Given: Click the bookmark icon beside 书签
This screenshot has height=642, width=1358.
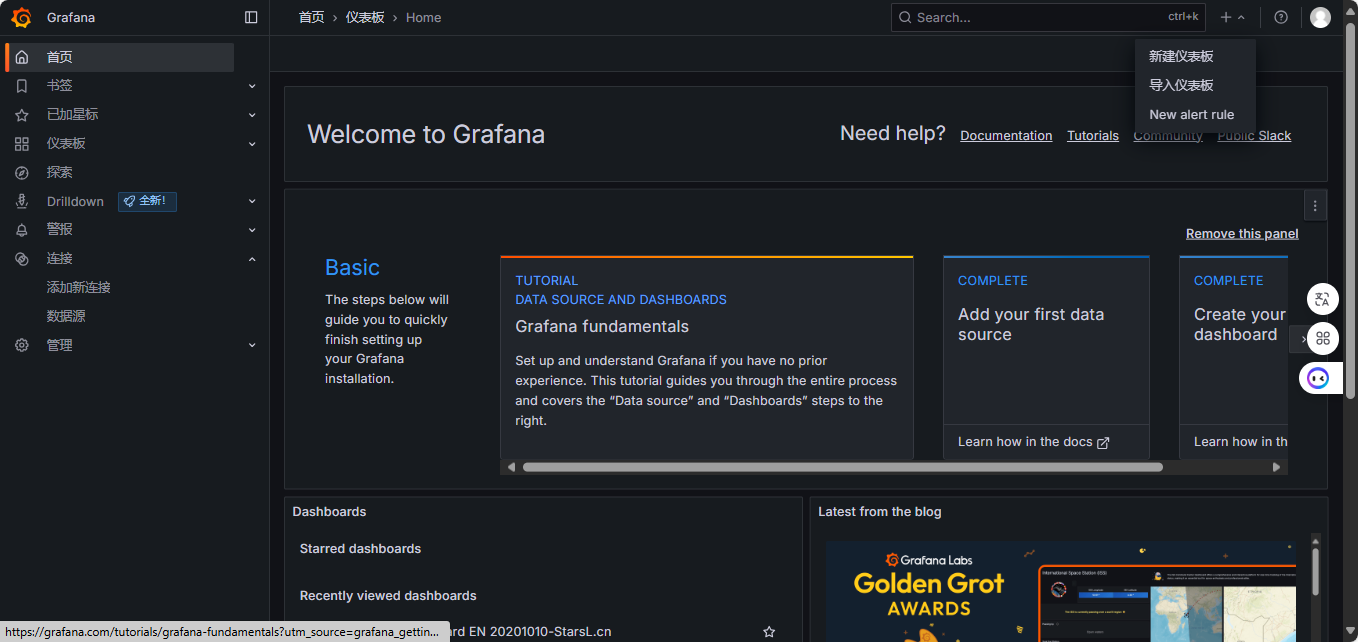Looking at the screenshot, I should [22, 86].
